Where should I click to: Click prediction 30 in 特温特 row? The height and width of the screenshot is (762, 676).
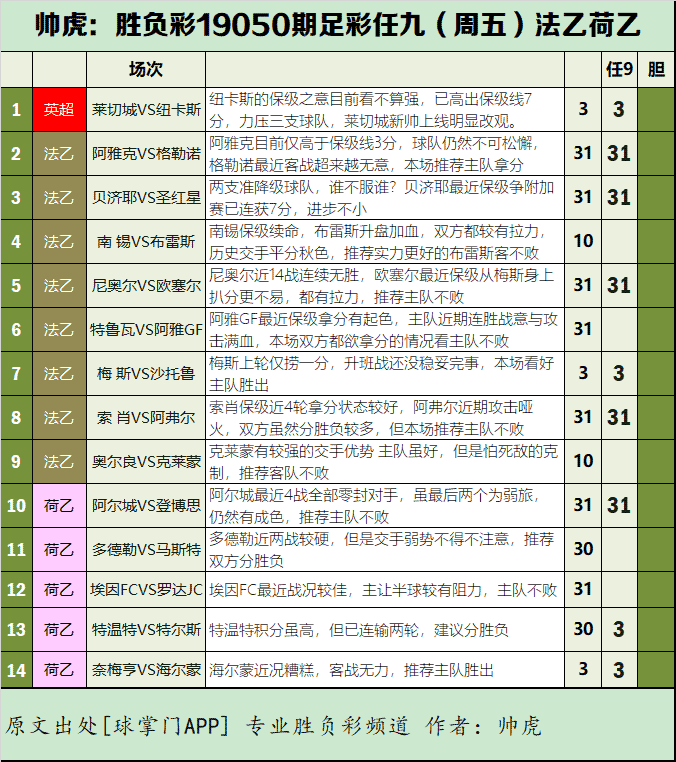pos(583,629)
